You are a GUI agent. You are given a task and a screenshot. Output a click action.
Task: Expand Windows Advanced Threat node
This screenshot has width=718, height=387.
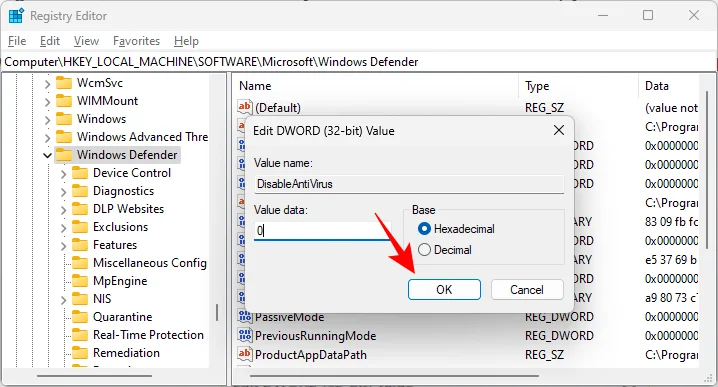(x=47, y=137)
